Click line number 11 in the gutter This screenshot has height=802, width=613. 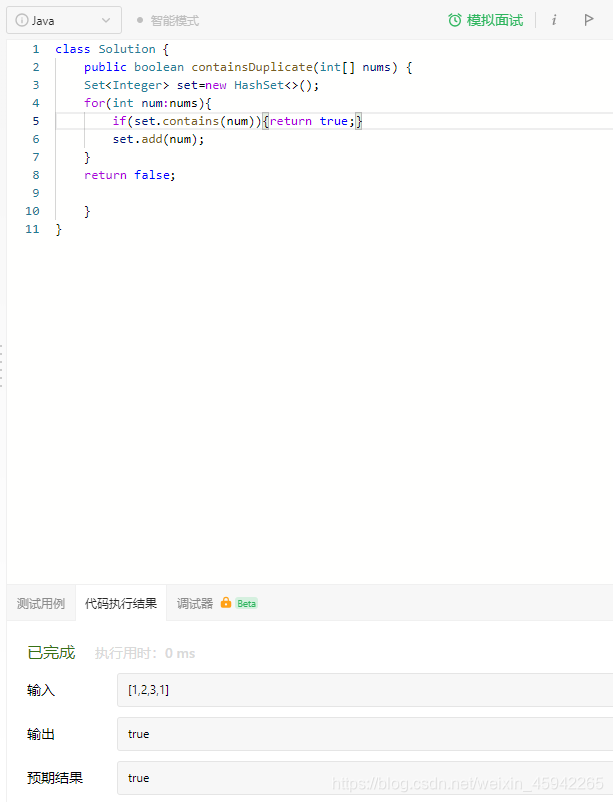click(x=32, y=229)
